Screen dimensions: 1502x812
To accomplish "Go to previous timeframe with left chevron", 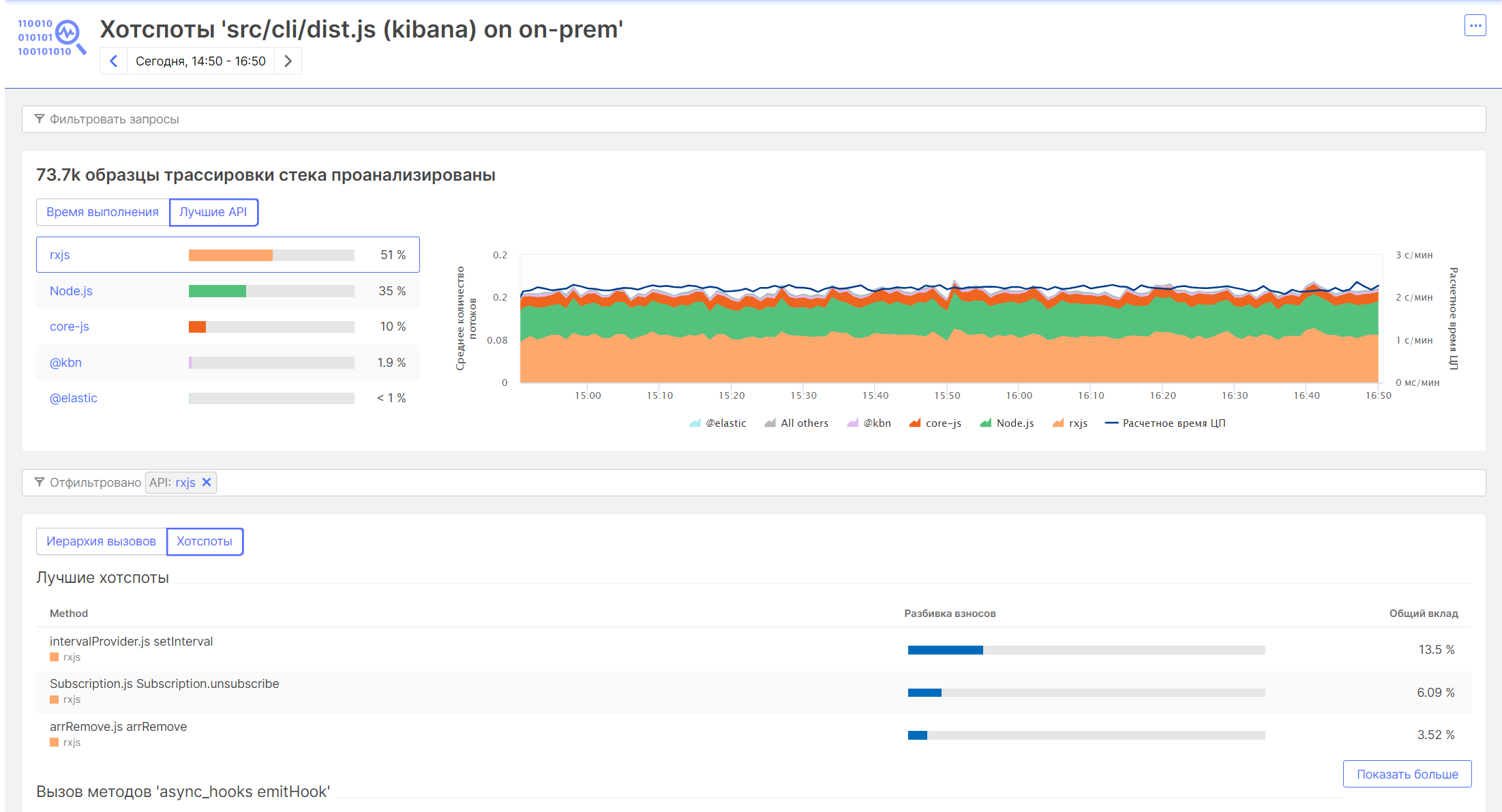I will 114,61.
